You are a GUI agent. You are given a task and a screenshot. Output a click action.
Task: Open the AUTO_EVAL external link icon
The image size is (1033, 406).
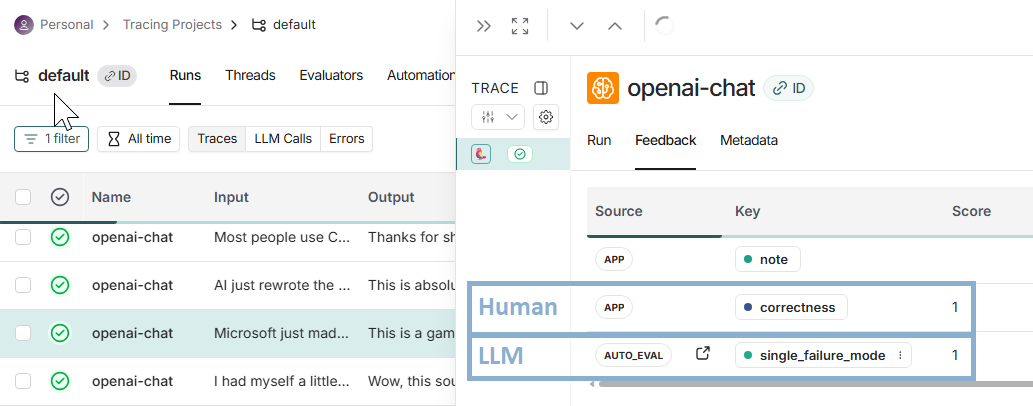pyautogui.click(x=703, y=354)
